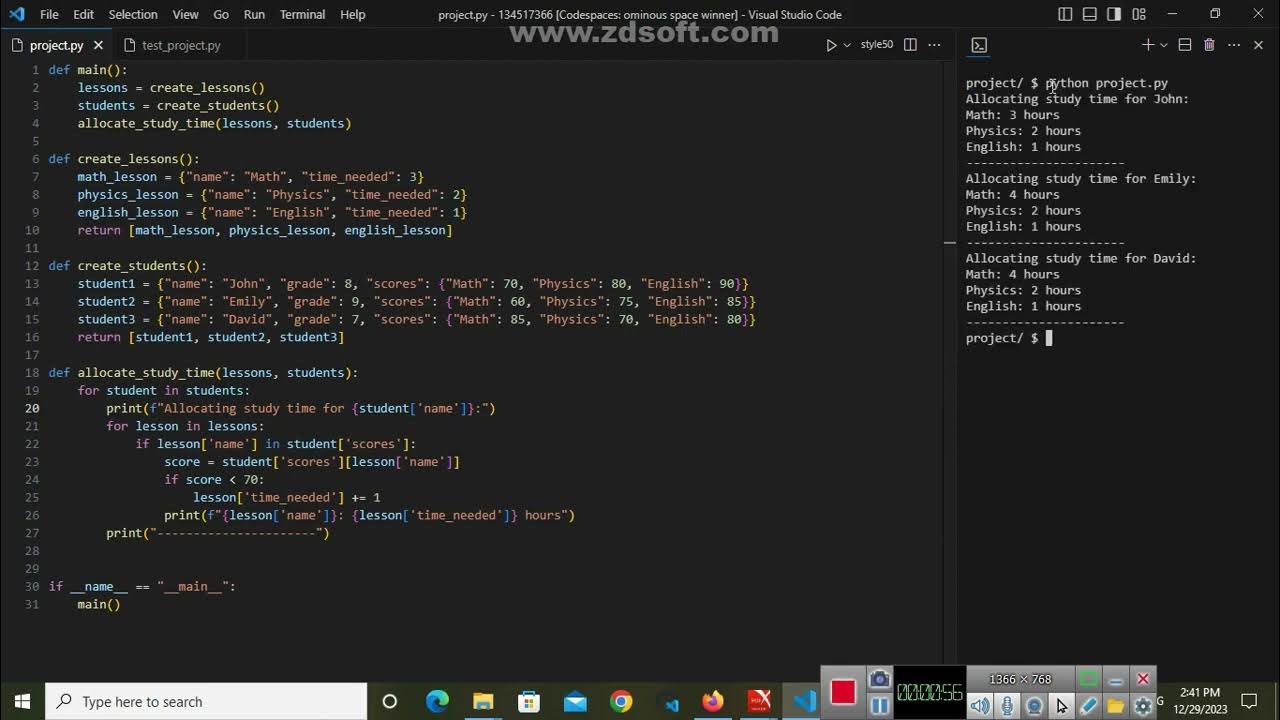Viewport: 1280px width, 720px height.
Task: Open the Run menu
Action: [x=254, y=14]
